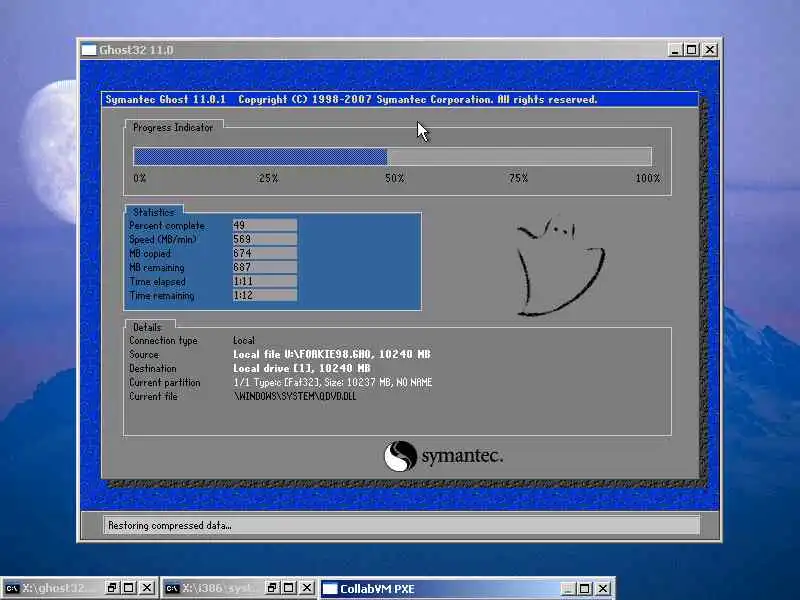Click the 75% progress scale label
The height and width of the screenshot is (600, 800).
[x=518, y=178]
